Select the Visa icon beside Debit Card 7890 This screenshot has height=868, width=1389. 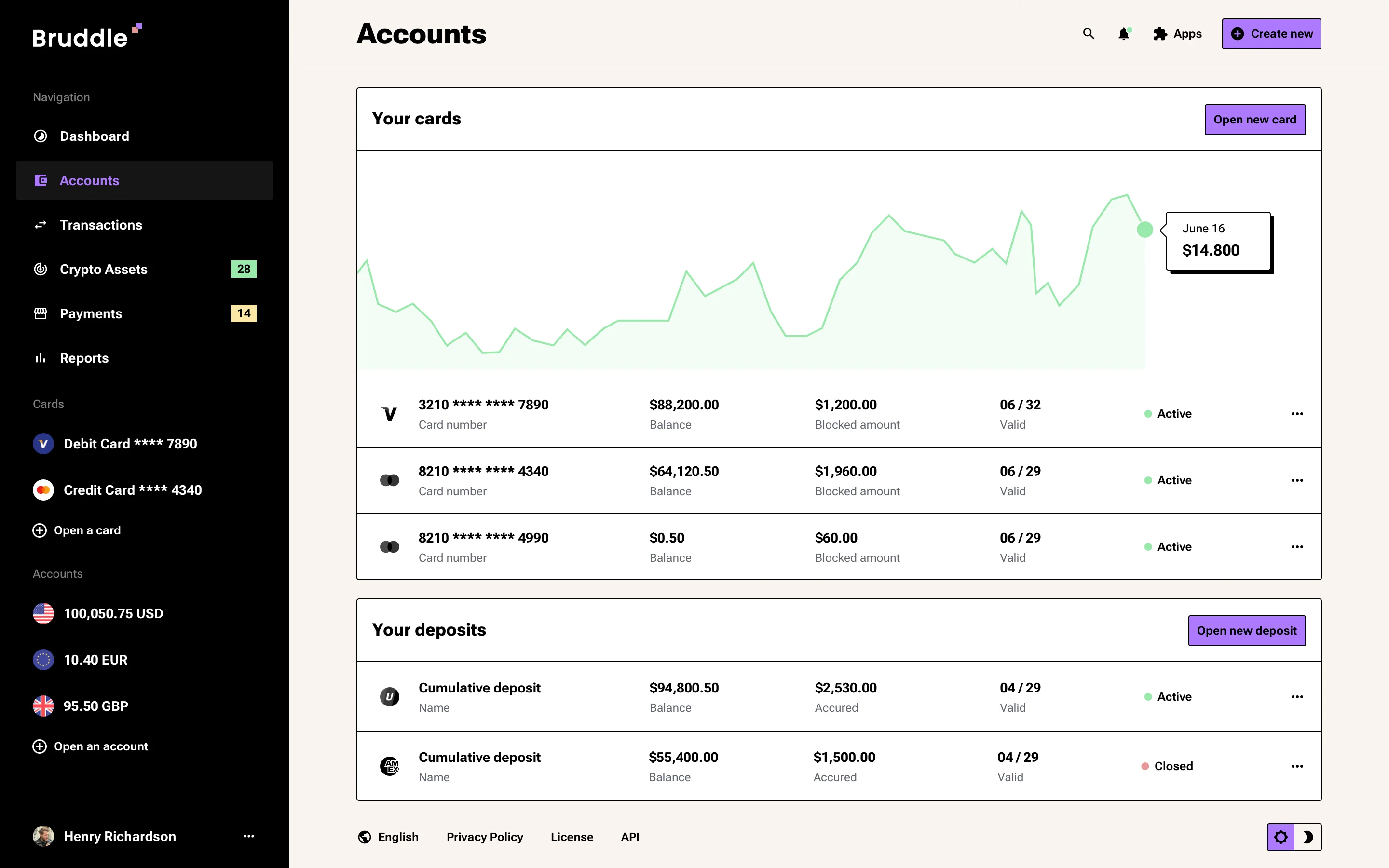pyautogui.click(x=43, y=443)
